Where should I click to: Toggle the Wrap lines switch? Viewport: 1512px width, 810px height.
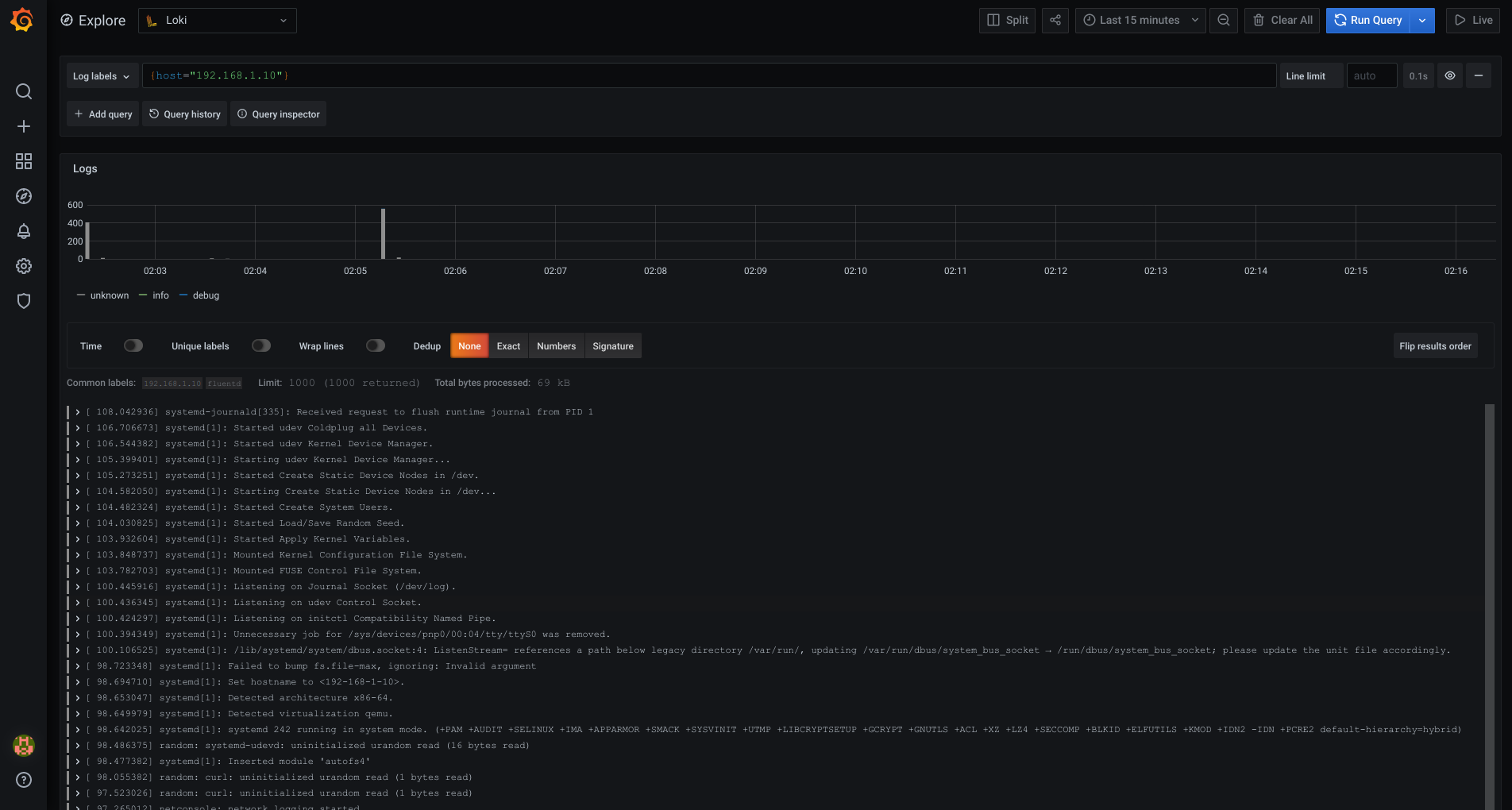point(376,345)
